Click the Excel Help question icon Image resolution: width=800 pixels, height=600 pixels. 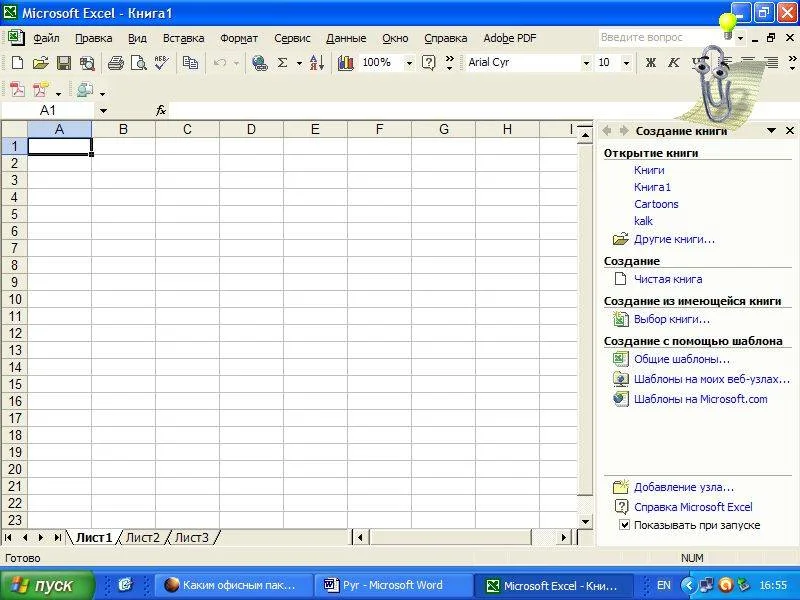pyautogui.click(x=429, y=63)
